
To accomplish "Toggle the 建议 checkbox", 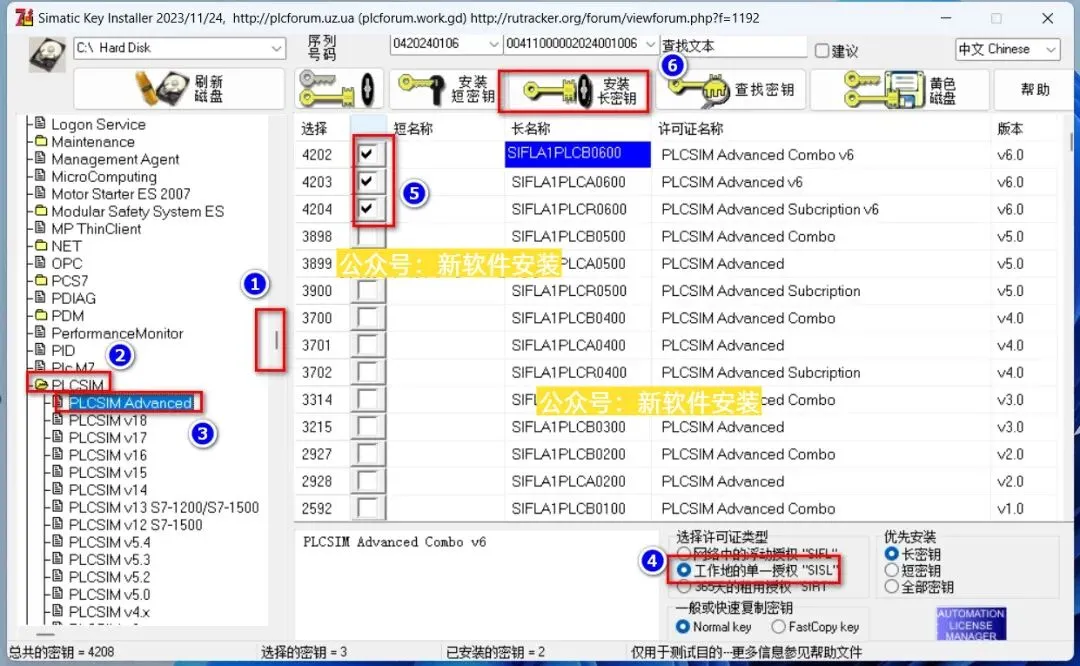I will click(x=821, y=50).
